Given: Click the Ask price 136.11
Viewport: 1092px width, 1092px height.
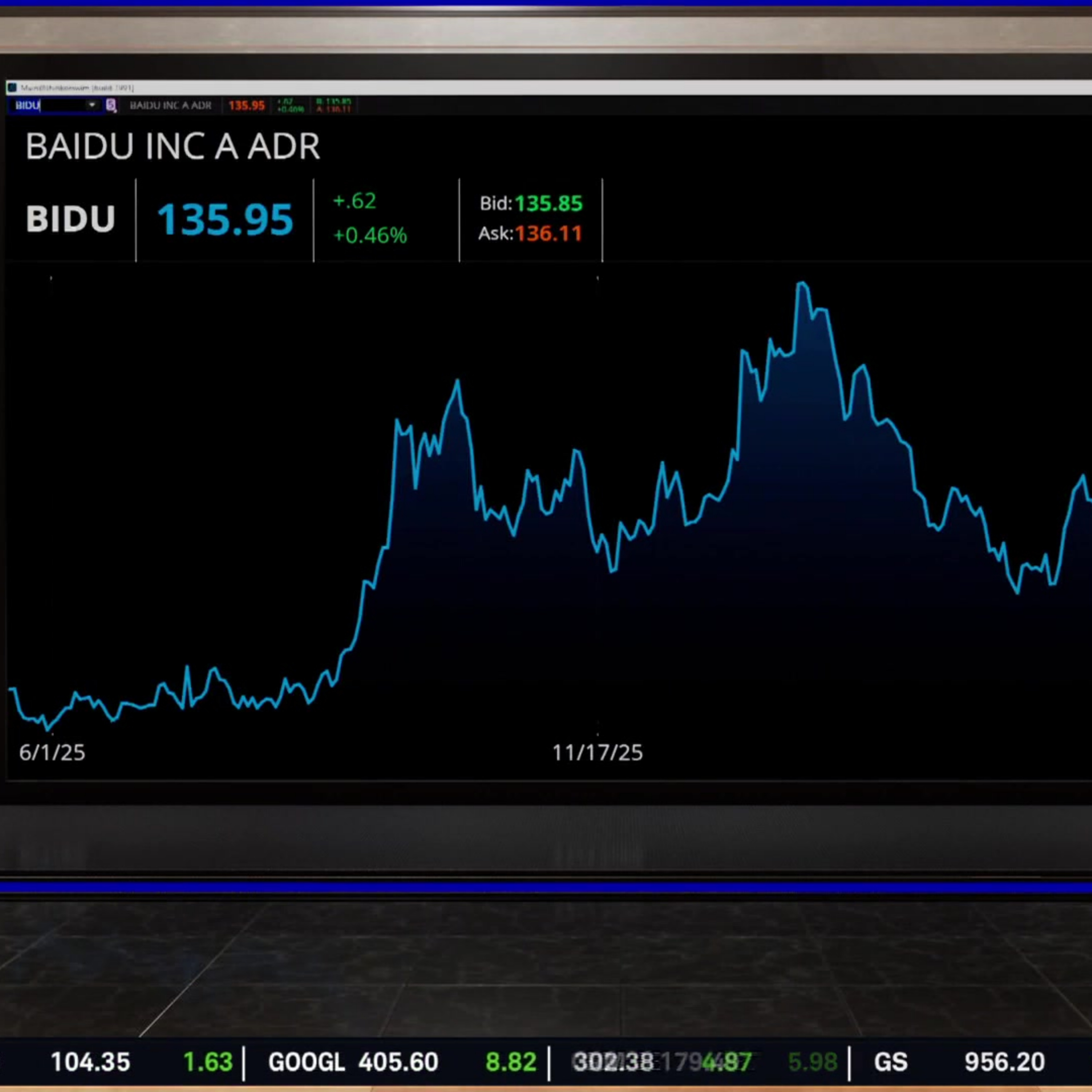Looking at the screenshot, I should click(x=548, y=233).
